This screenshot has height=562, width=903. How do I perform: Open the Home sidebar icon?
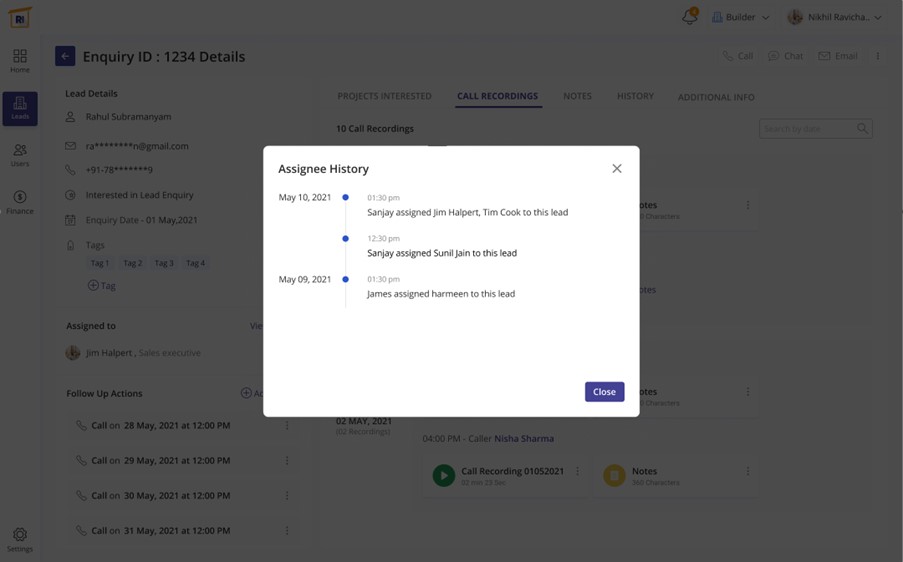pyautogui.click(x=20, y=60)
